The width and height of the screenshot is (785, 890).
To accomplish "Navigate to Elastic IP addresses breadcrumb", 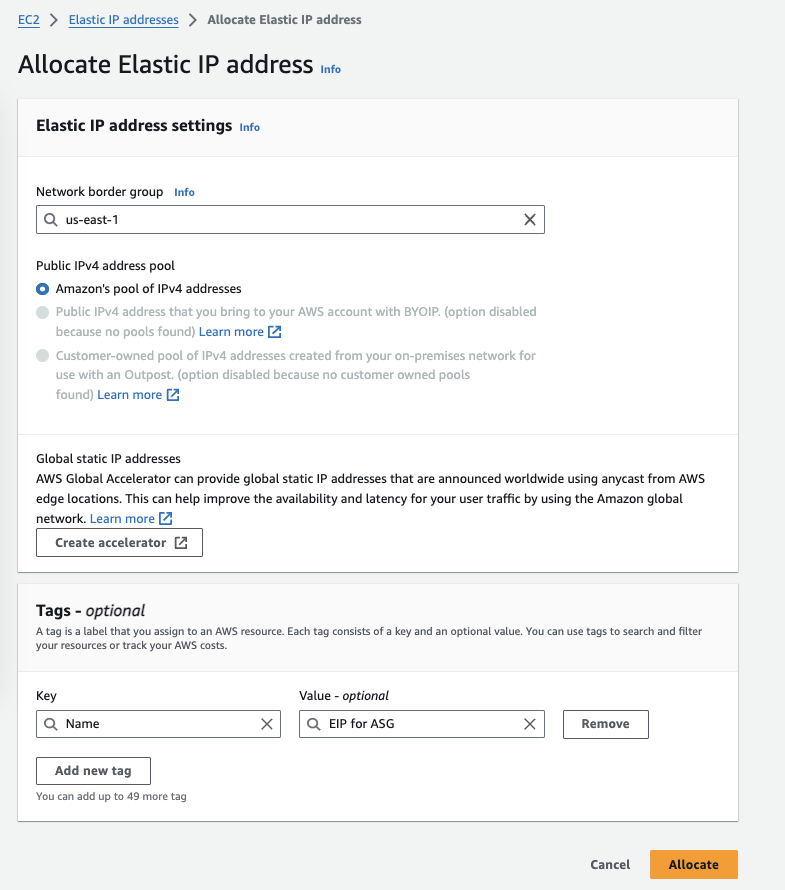I will coord(123,20).
